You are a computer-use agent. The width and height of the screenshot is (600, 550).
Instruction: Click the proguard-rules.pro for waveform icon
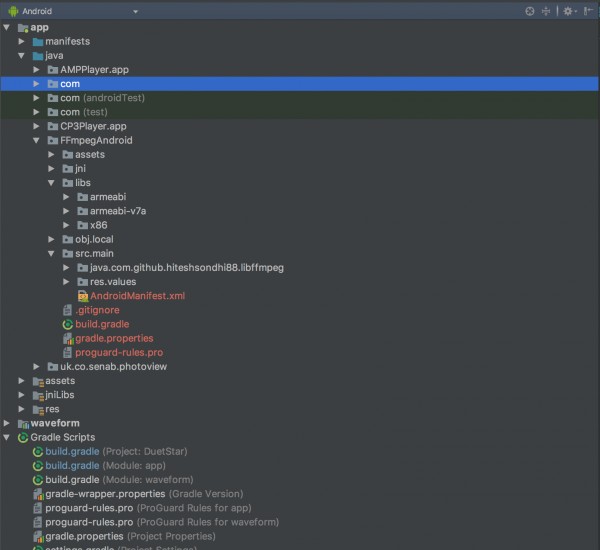click(38, 522)
